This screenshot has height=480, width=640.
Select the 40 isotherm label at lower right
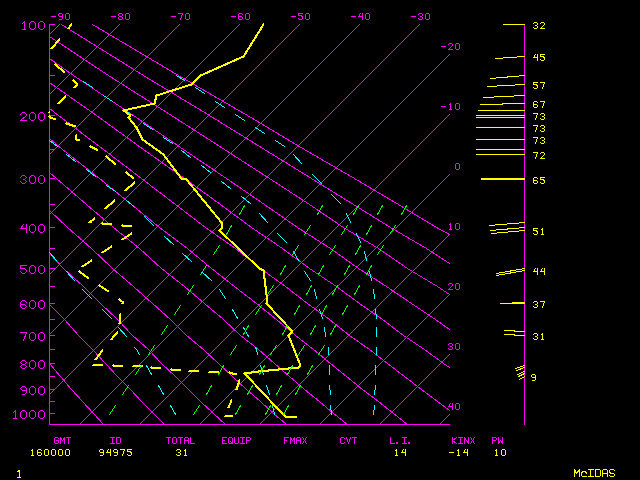[x=454, y=407]
